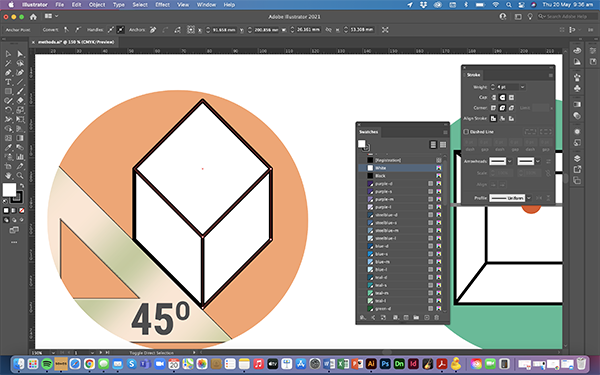Select the Rotate tool
The height and width of the screenshot is (375, 600).
(x=8, y=110)
